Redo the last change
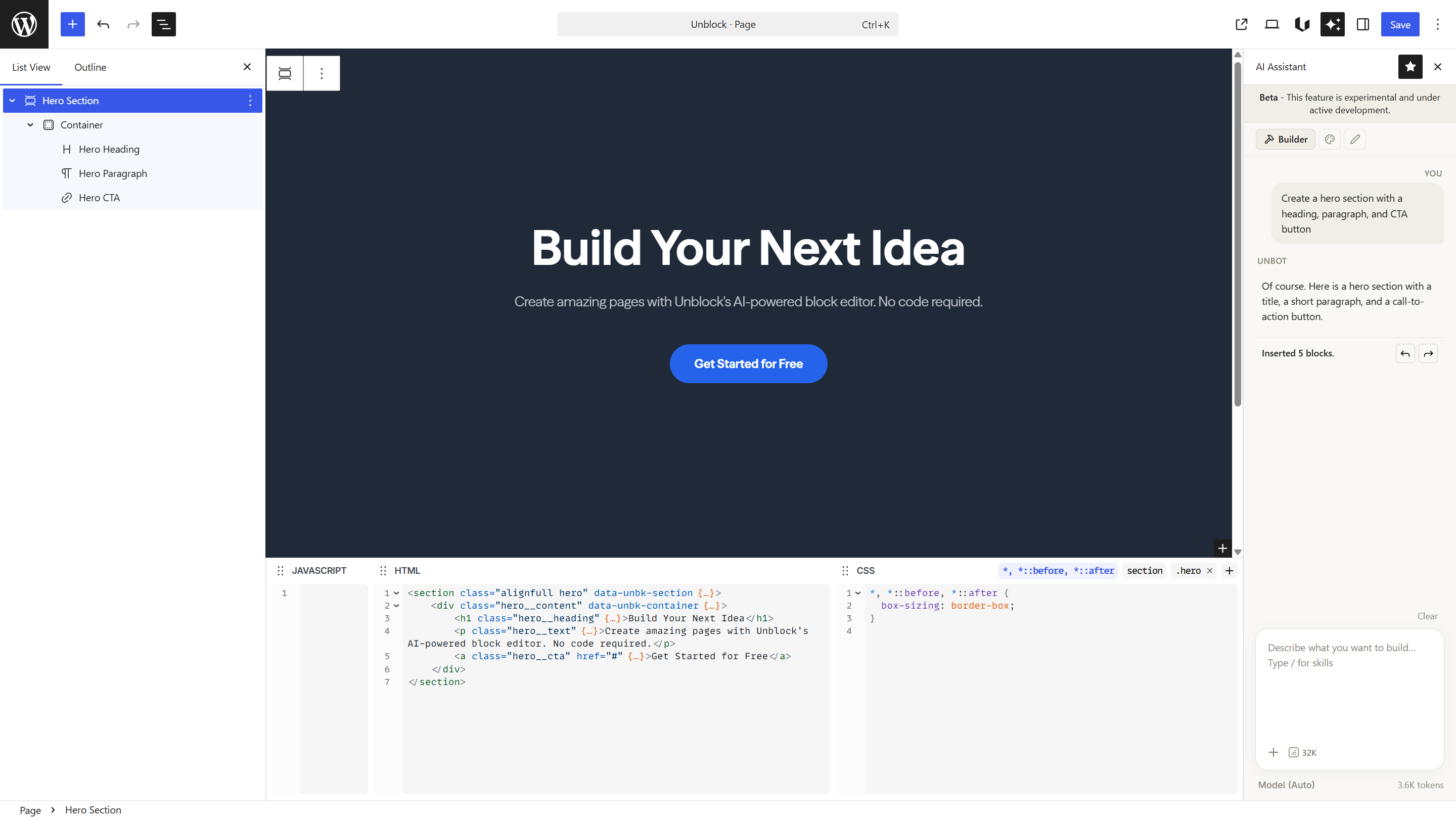Screen dimensions: 1456x819 pyautogui.click(x=133, y=24)
